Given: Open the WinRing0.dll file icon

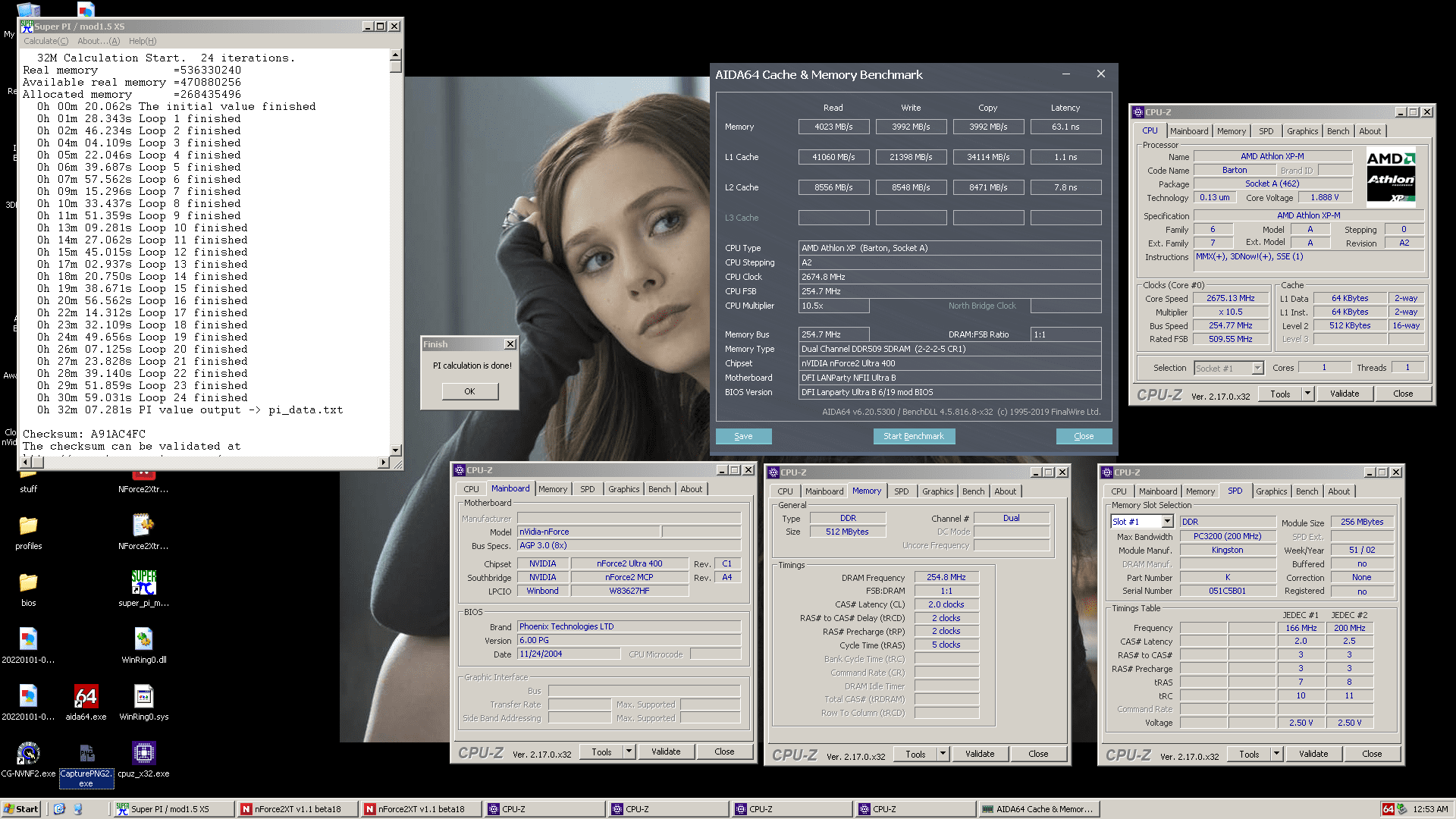Looking at the screenshot, I should pyautogui.click(x=143, y=639).
